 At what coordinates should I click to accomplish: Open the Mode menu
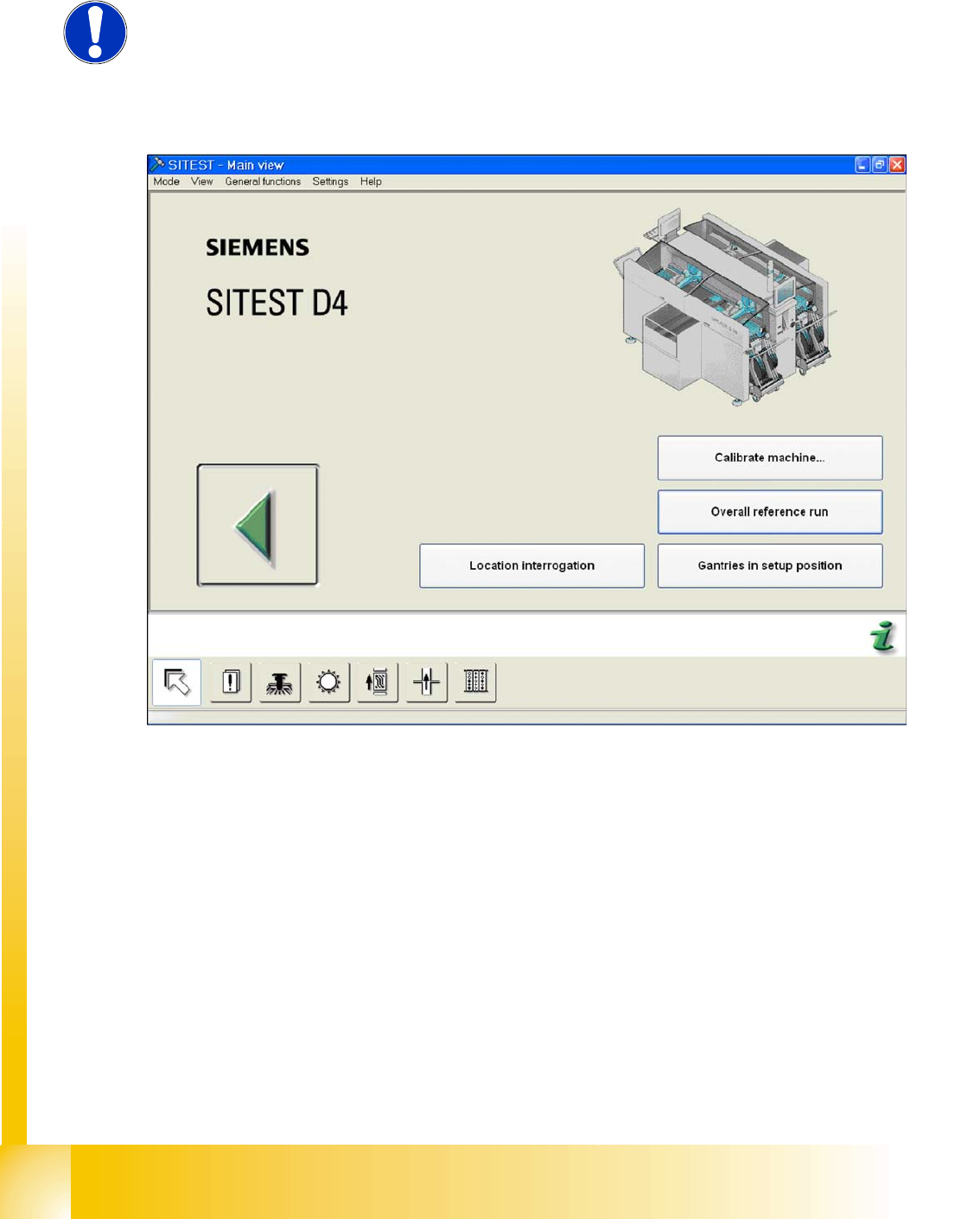(167, 182)
